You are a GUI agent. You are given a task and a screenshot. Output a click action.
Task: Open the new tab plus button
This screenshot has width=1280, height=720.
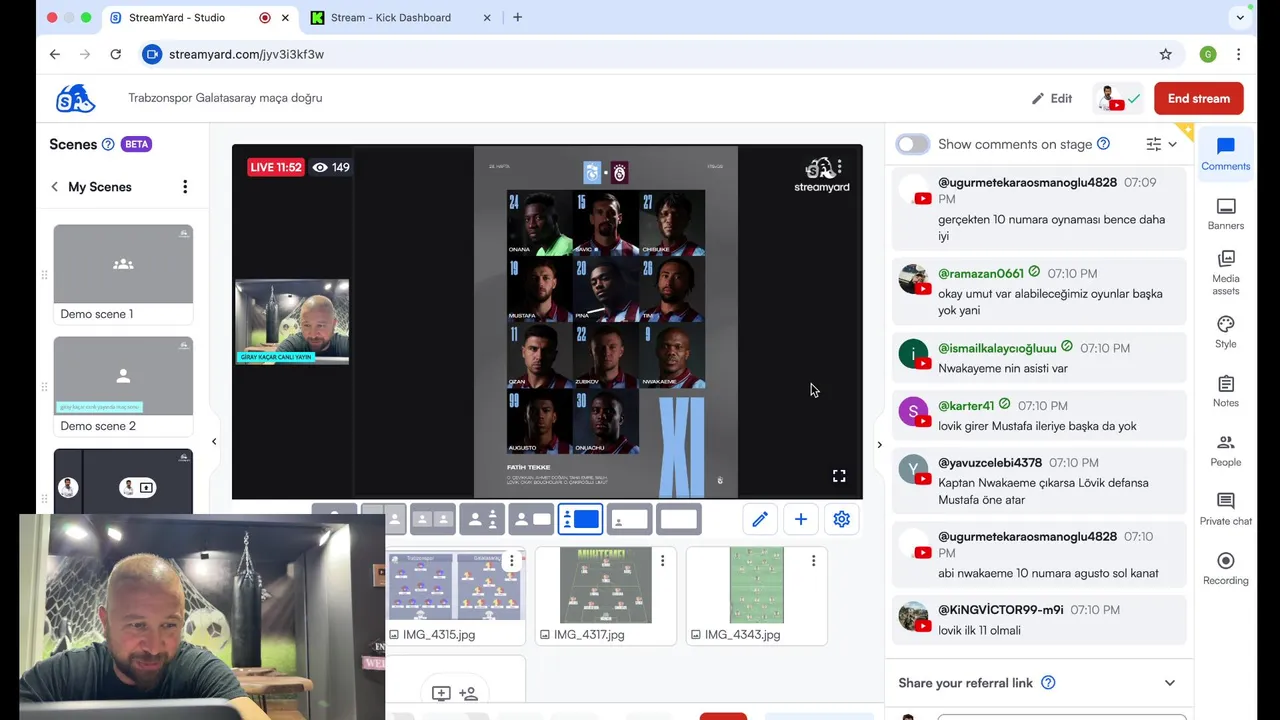click(517, 17)
